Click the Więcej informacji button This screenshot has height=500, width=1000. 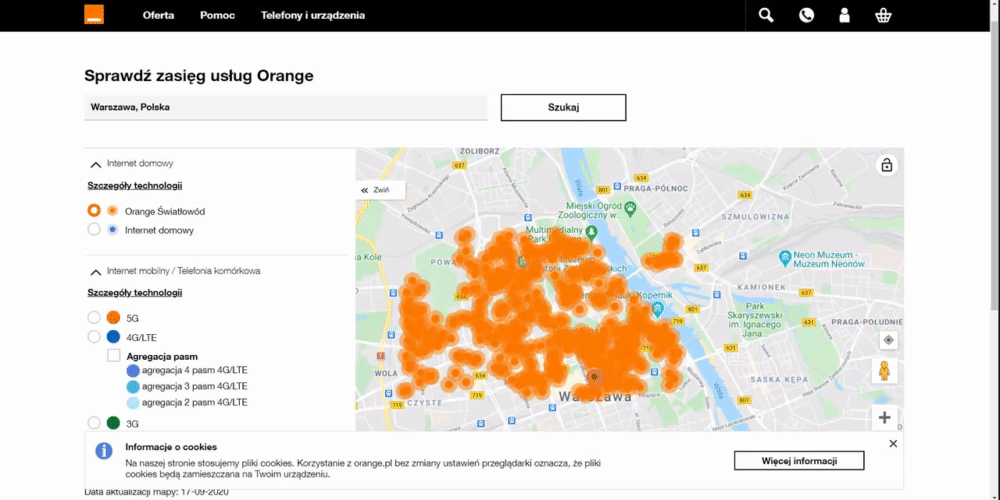point(799,460)
